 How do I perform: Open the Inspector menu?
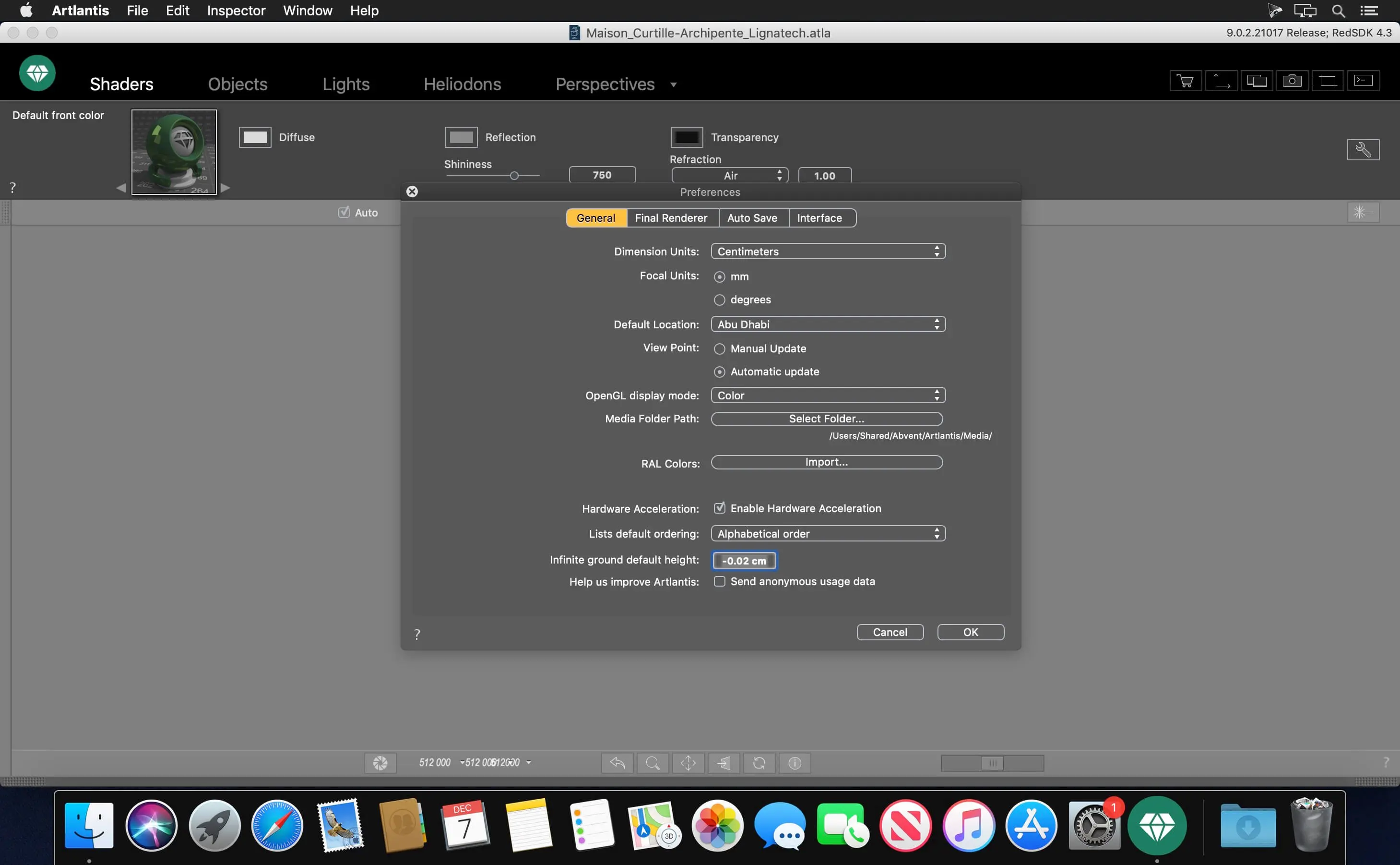click(236, 10)
